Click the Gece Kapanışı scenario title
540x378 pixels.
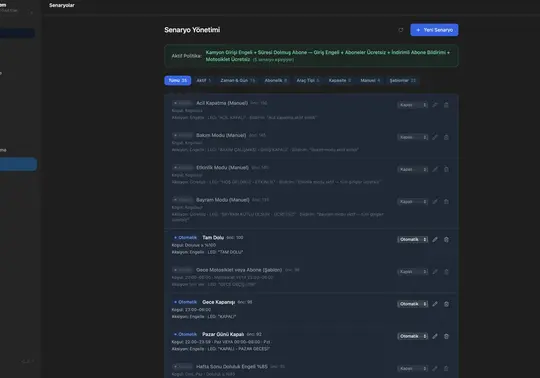218,302
